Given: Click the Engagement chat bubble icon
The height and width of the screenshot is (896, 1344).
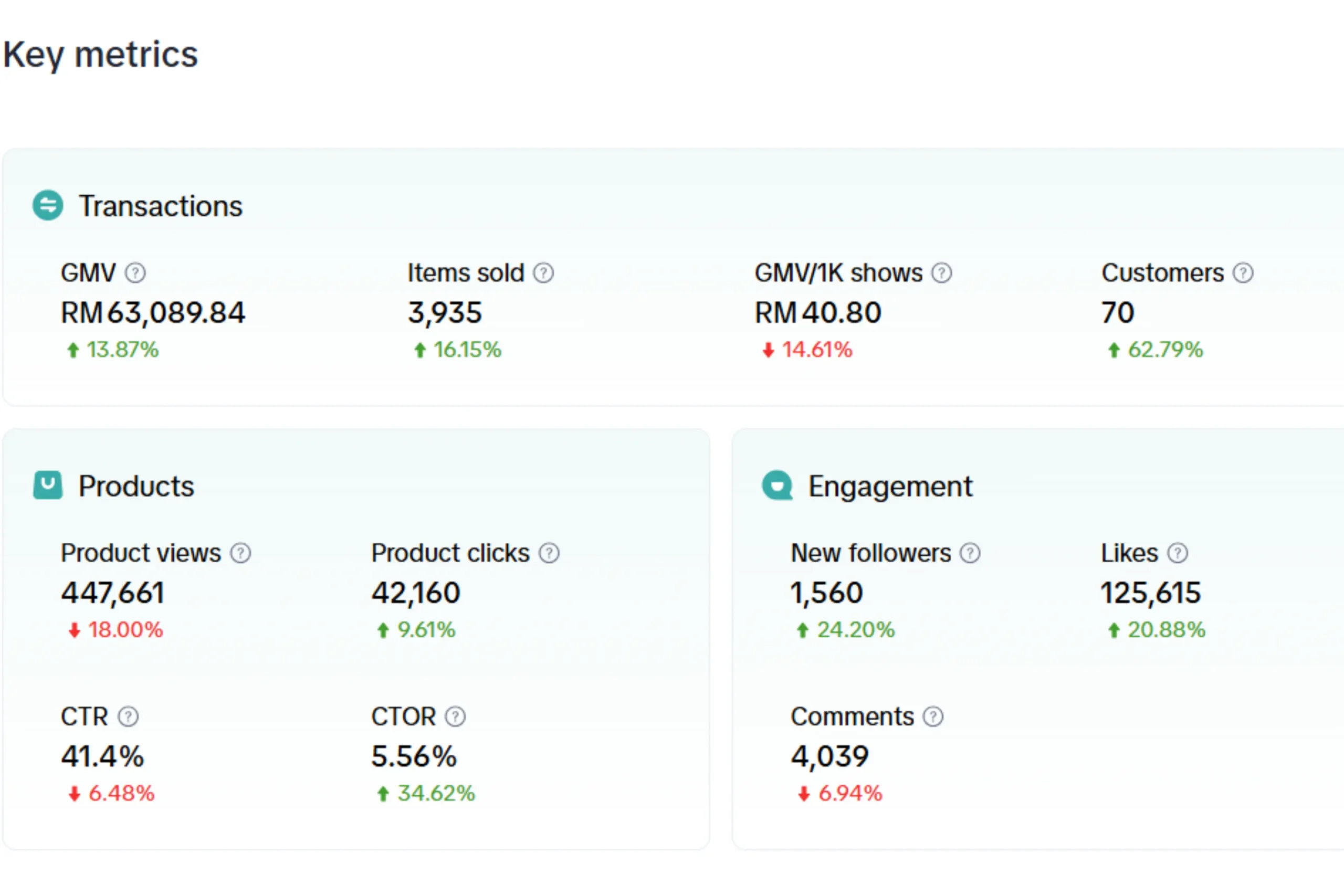Looking at the screenshot, I should (x=777, y=485).
